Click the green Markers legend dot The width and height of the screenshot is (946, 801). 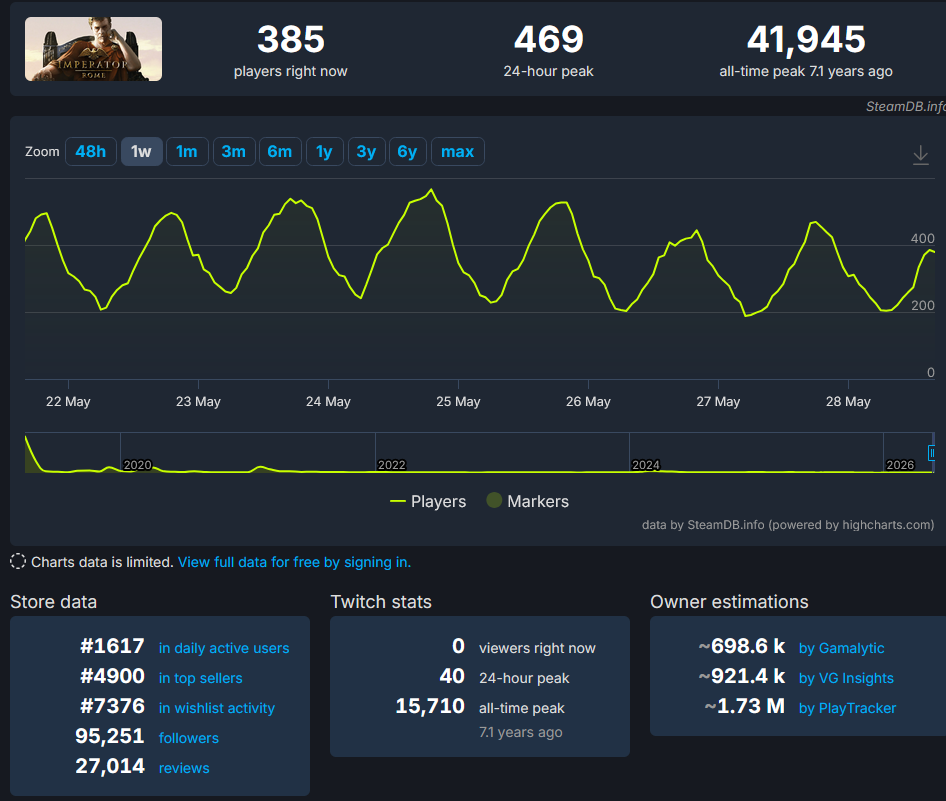click(x=494, y=501)
